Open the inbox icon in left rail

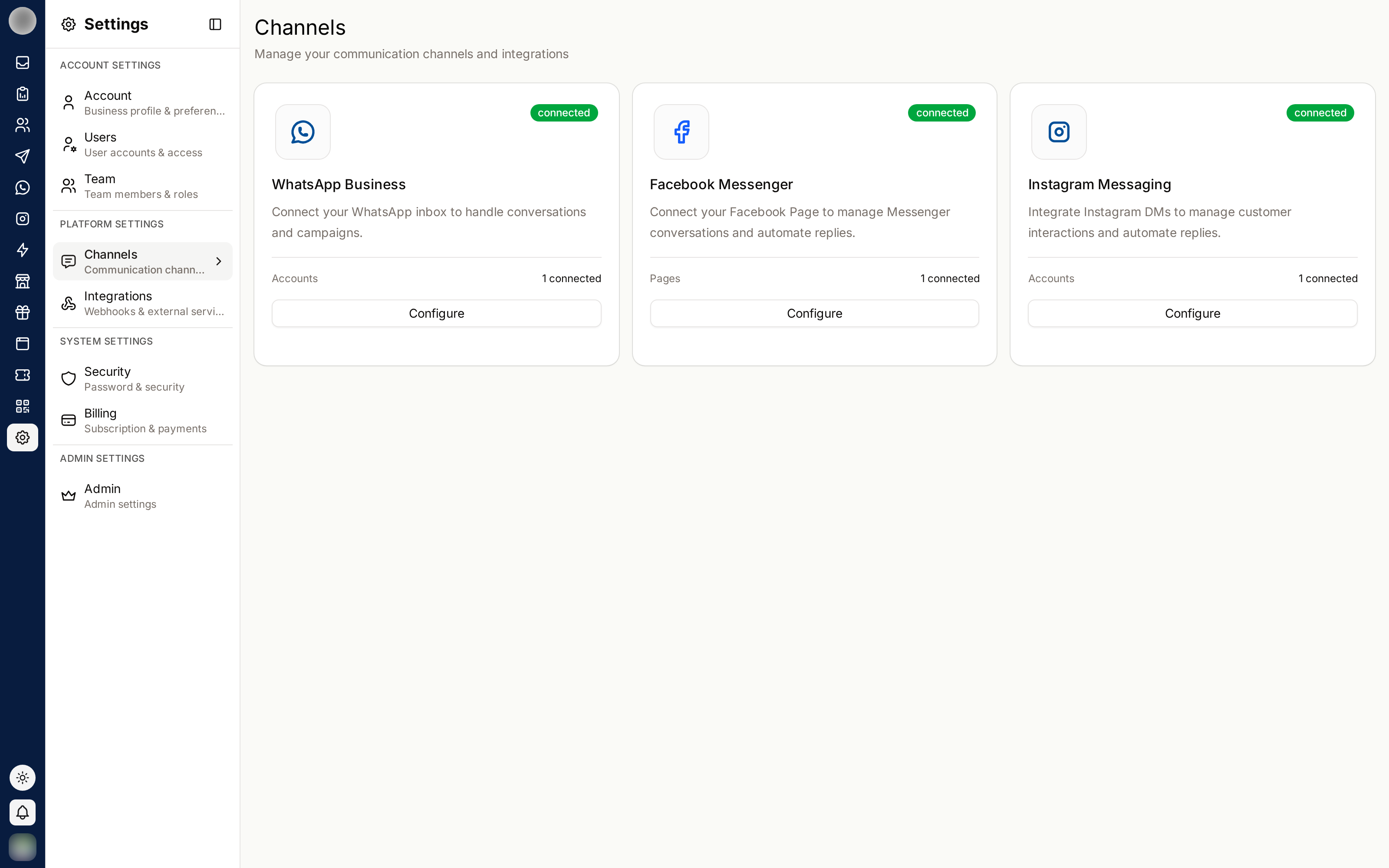[23, 62]
